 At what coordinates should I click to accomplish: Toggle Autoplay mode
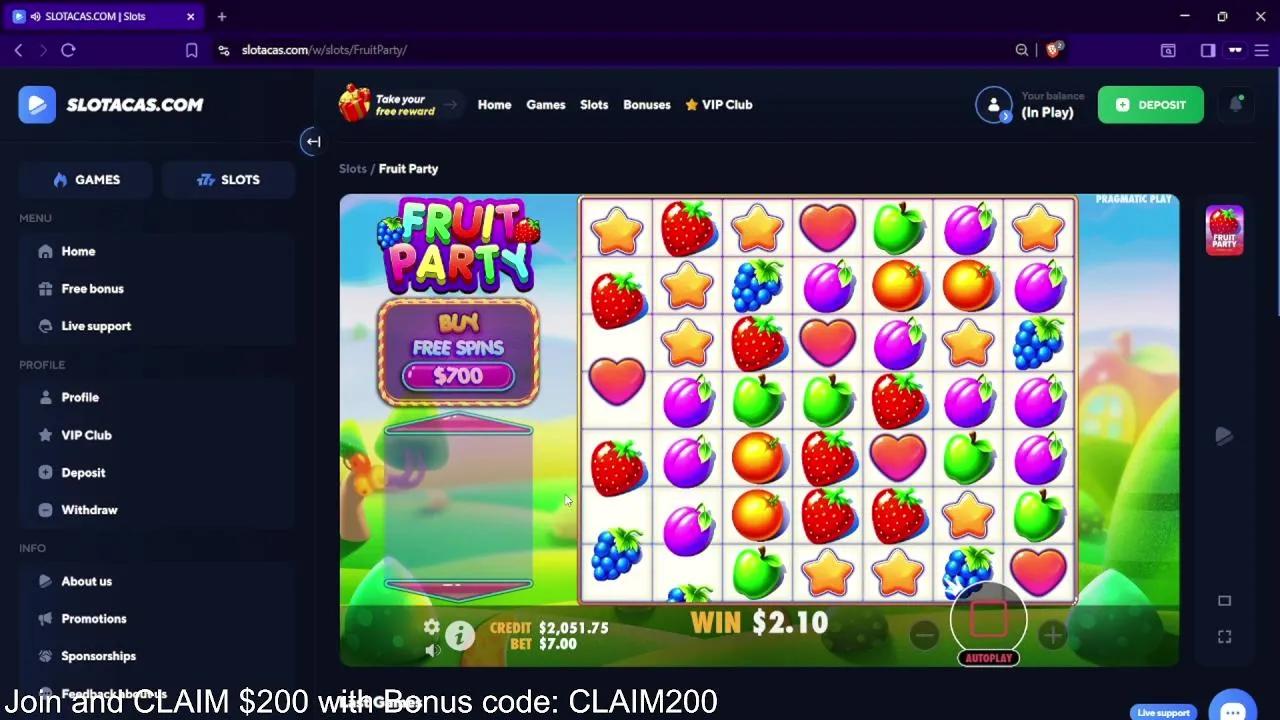click(989, 658)
